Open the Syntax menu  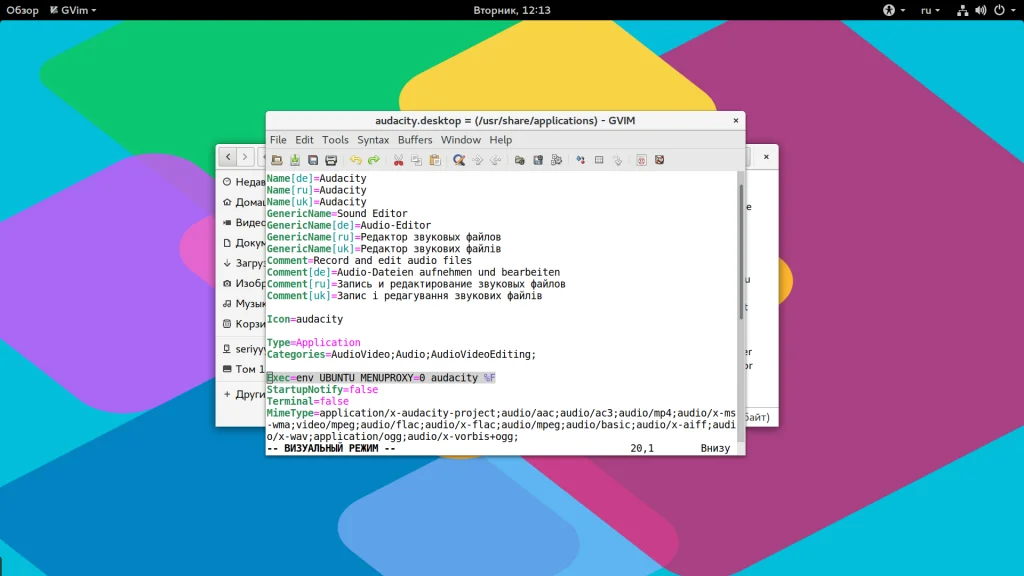pos(373,140)
